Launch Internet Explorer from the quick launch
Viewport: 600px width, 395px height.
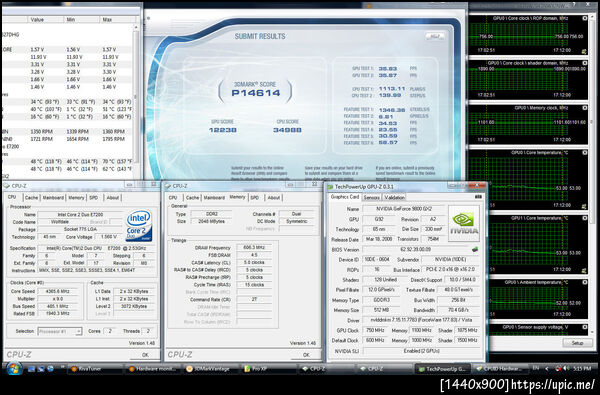[x=50, y=369]
